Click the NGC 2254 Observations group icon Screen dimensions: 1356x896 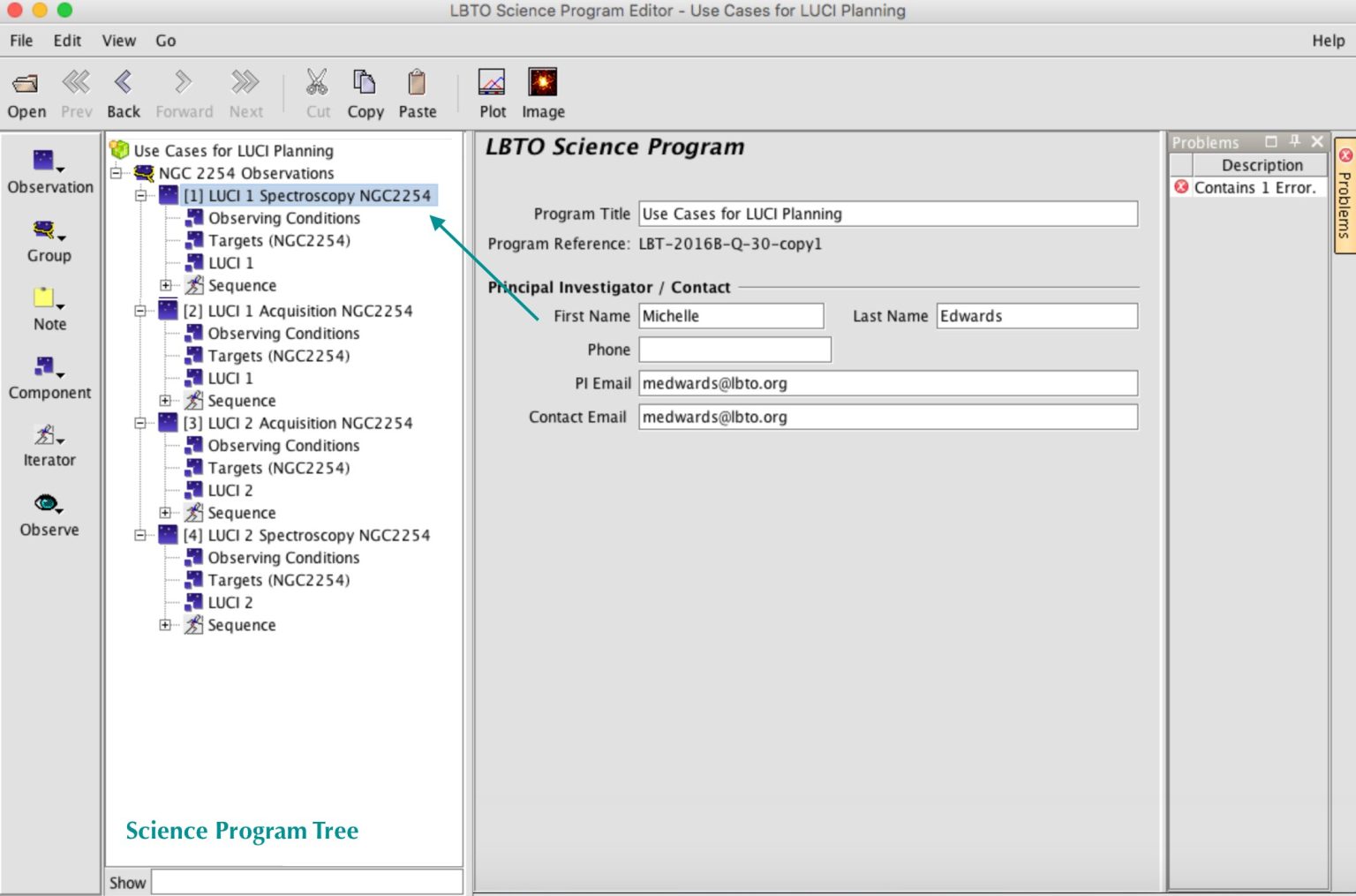pyautogui.click(x=143, y=173)
